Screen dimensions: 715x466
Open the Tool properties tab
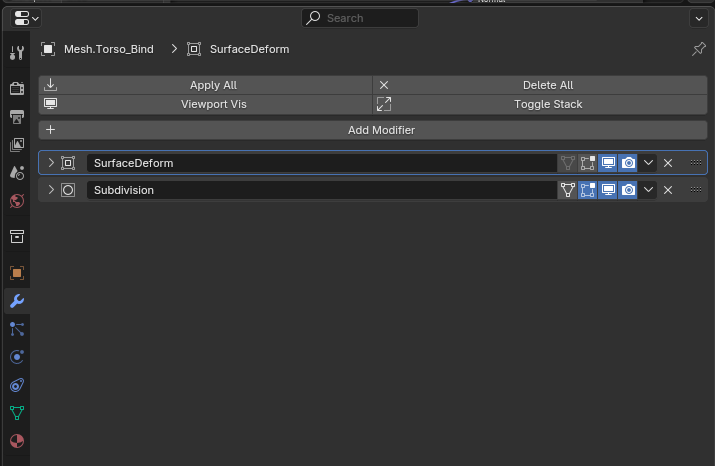coord(16,53)
